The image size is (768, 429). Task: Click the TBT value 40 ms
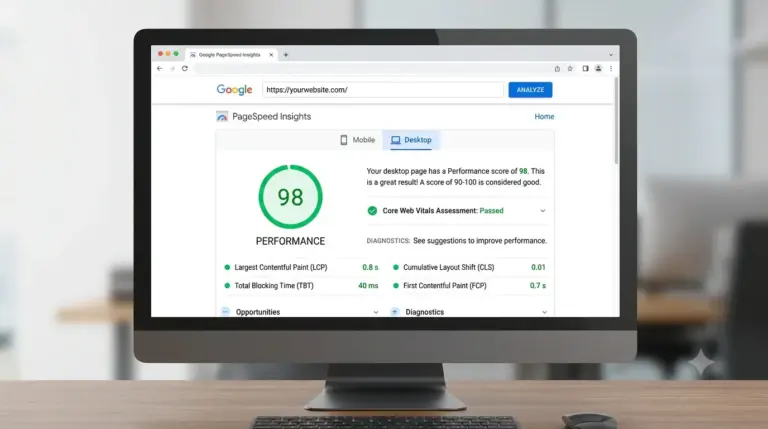pos(368,286)
